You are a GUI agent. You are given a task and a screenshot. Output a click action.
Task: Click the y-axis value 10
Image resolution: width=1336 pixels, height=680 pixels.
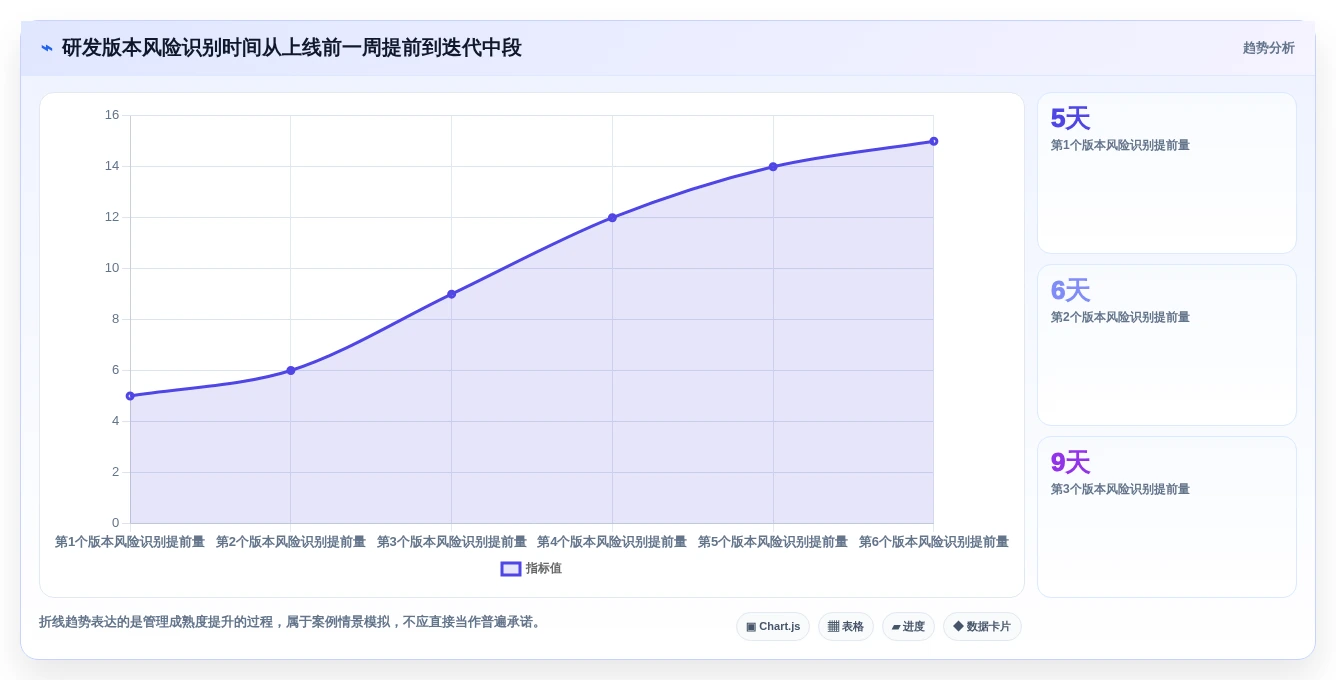coord(112,268)
